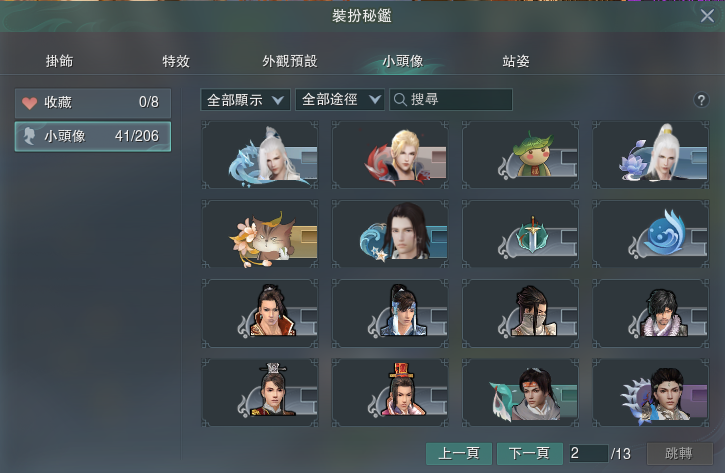Open the 全部顯示 dropdown
This screenshot has width=725, height=473.
(245, 100)
